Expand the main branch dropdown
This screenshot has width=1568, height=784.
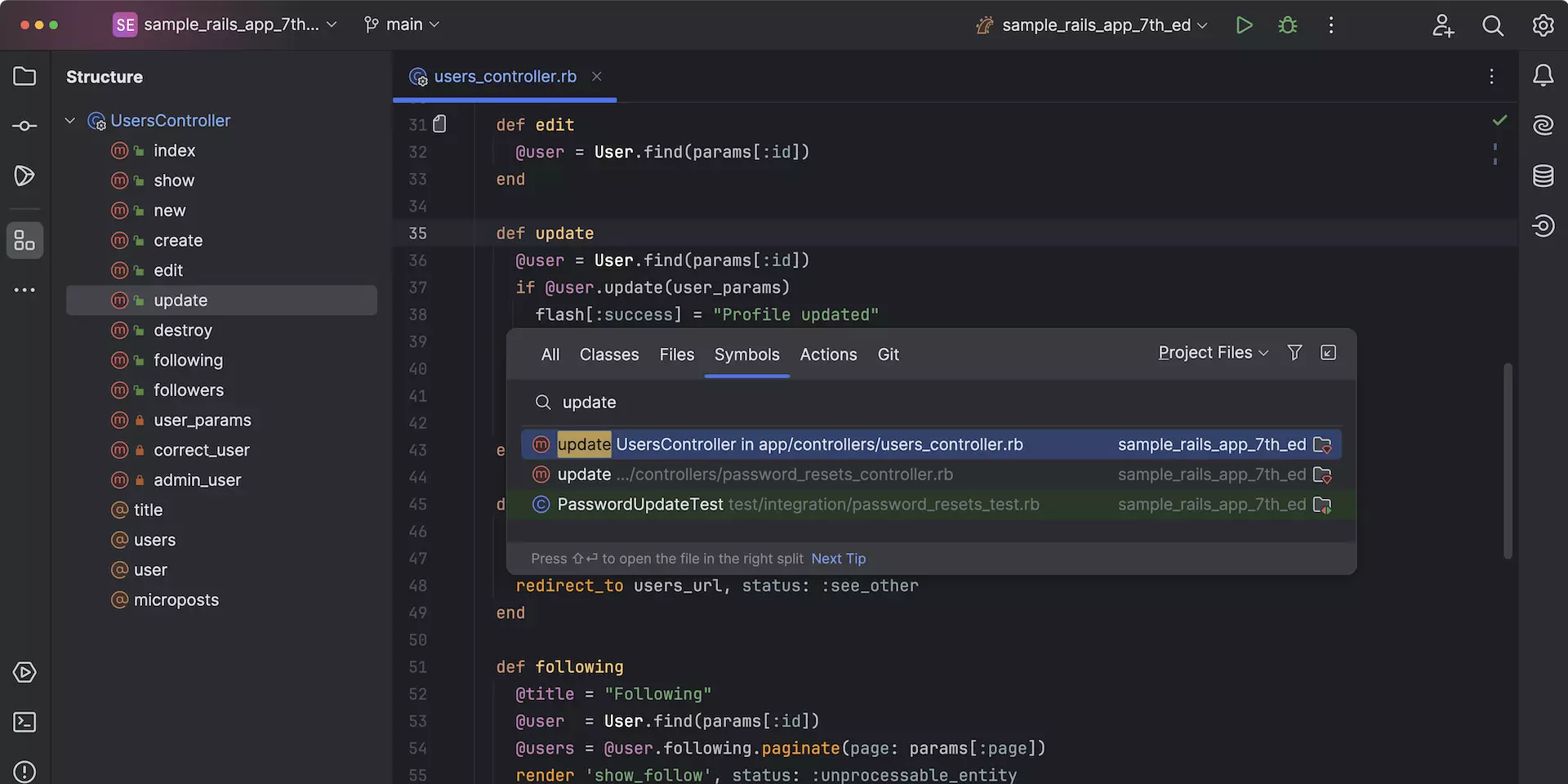tap(403, 24)
